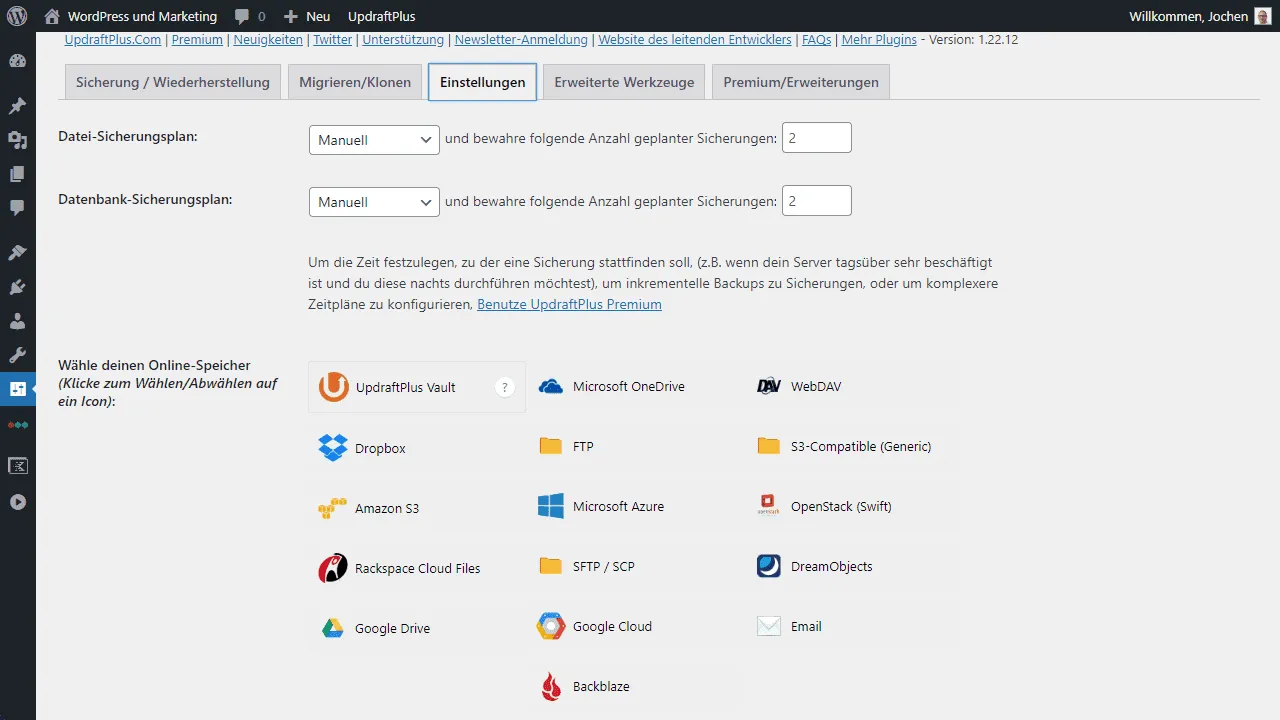This screenshot has width=1280, height=720.
Task: Open the comments bubble in the admin bar
Action: (250, 16)
